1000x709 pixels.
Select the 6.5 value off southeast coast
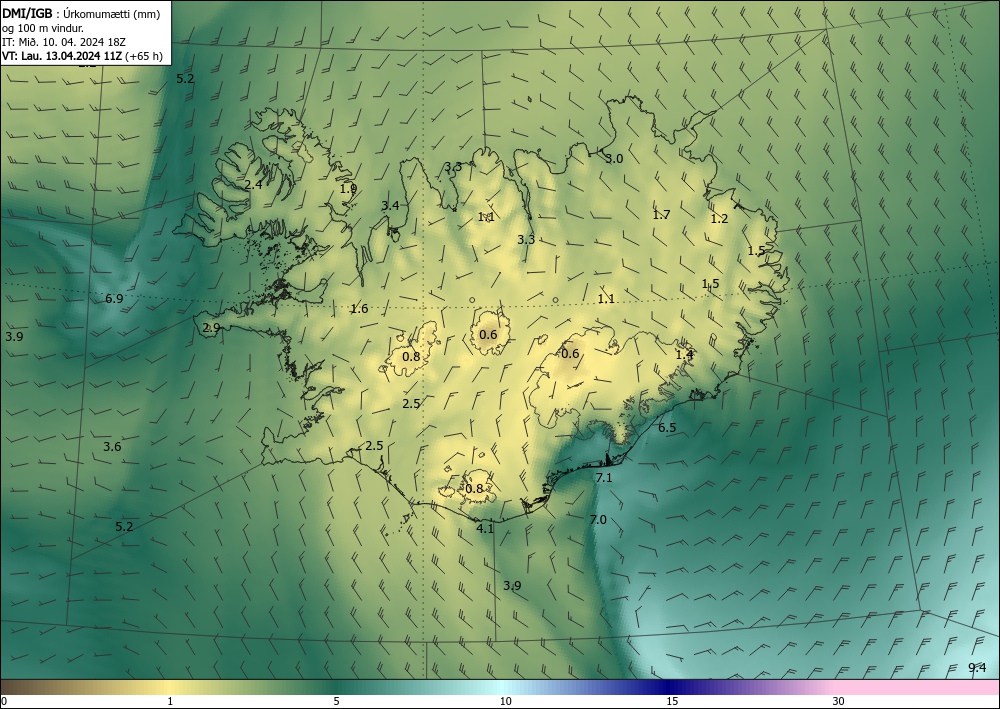click(x=667, y=427)
